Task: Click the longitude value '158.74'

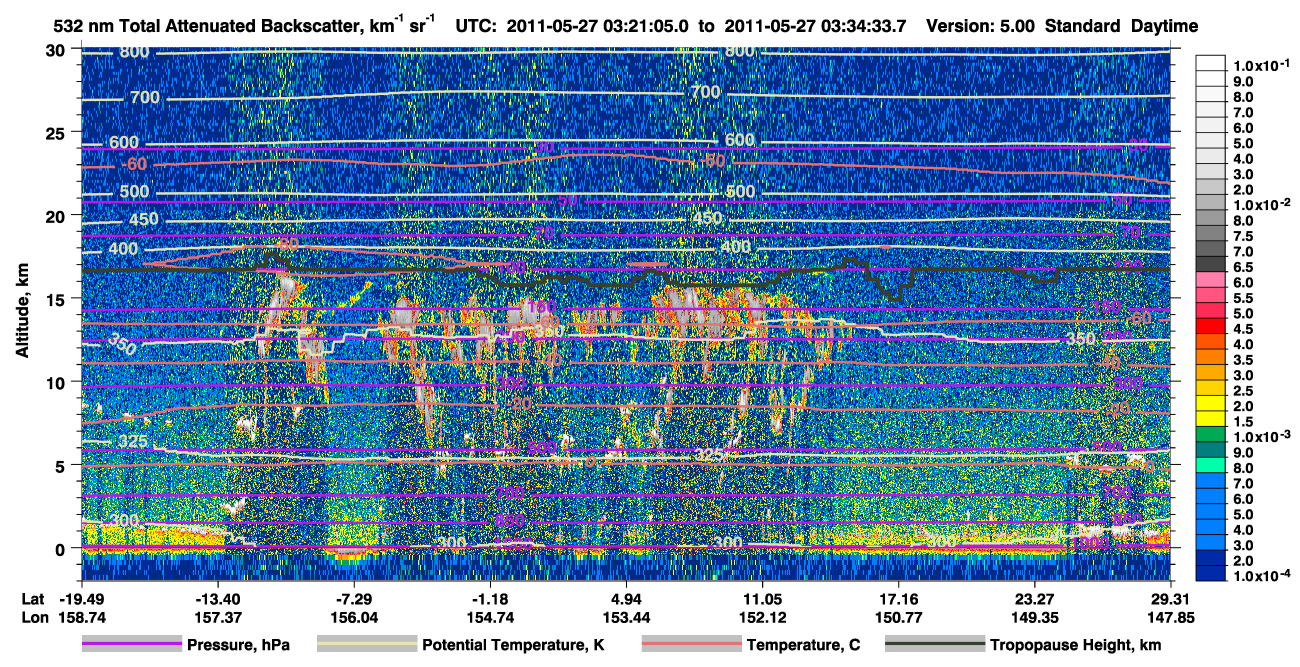Action: pyautogui.click(x=81, y=618)
